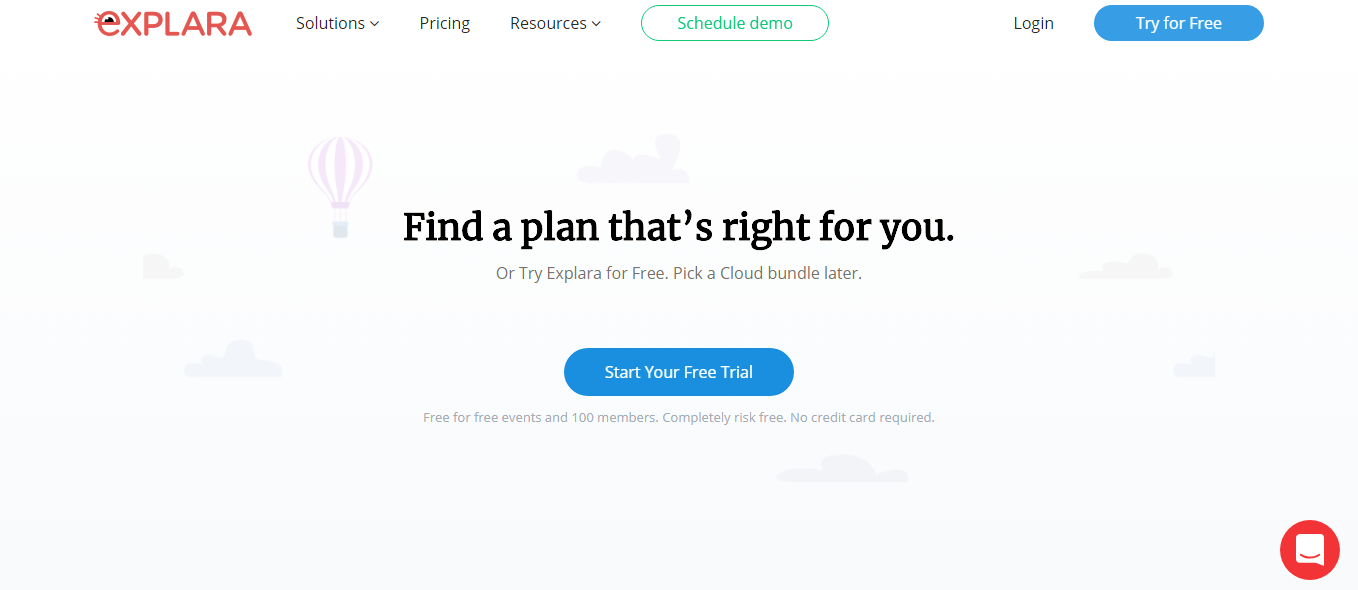This screenshot has width=1358, height=590.
Task: Click the hot air balloon illustration
Action: tap(340, 187)
